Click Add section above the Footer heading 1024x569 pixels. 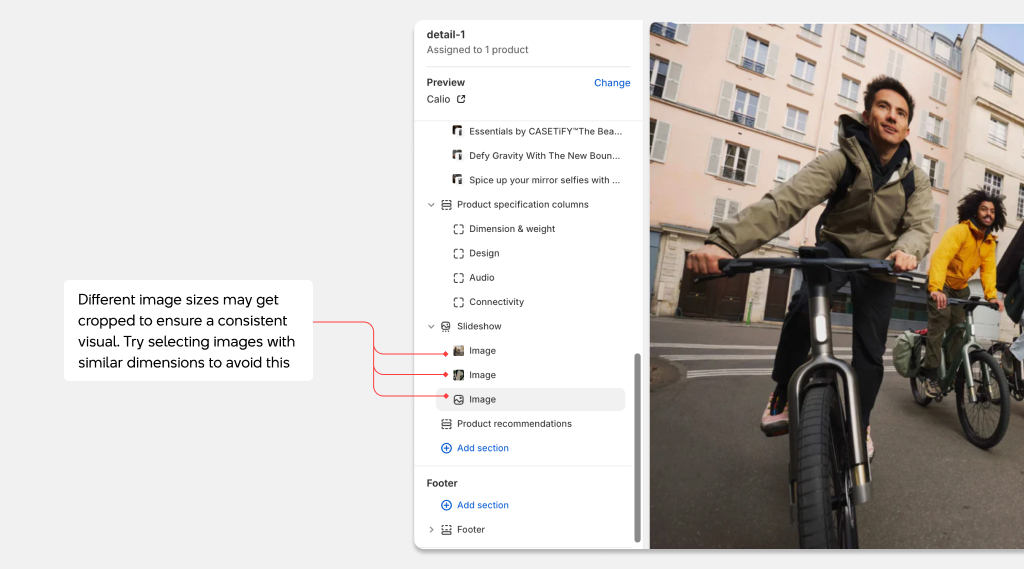pos(482,448)
